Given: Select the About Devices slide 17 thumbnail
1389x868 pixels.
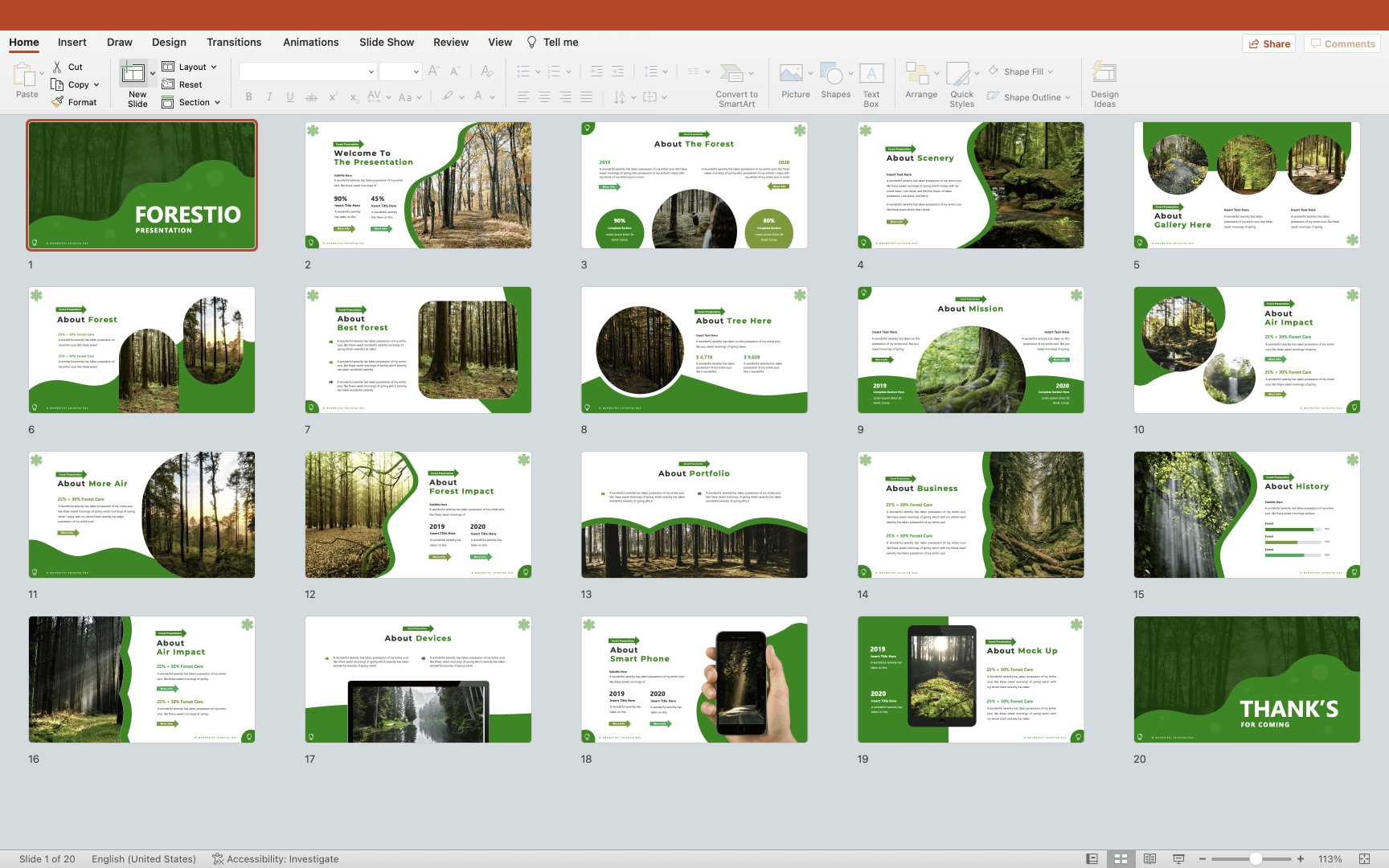Looking at the screenshot, I should (418, 679).
